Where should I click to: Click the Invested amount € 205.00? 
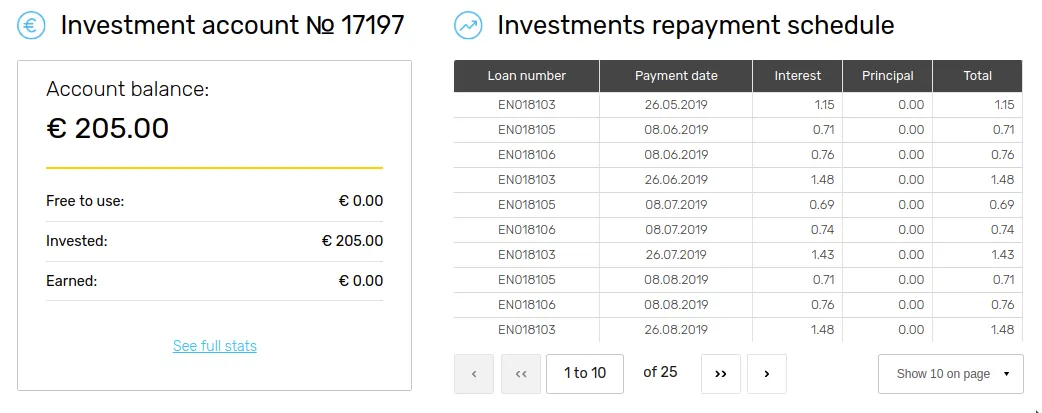(x=352, y=241)
